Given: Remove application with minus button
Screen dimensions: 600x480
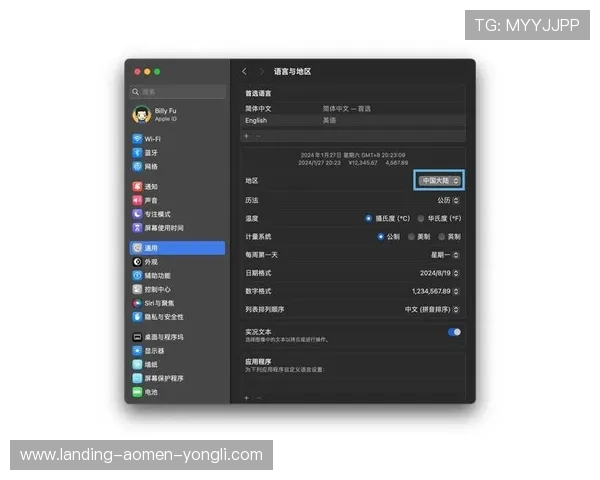Looking at the screenshot, I should pos(259,398).
